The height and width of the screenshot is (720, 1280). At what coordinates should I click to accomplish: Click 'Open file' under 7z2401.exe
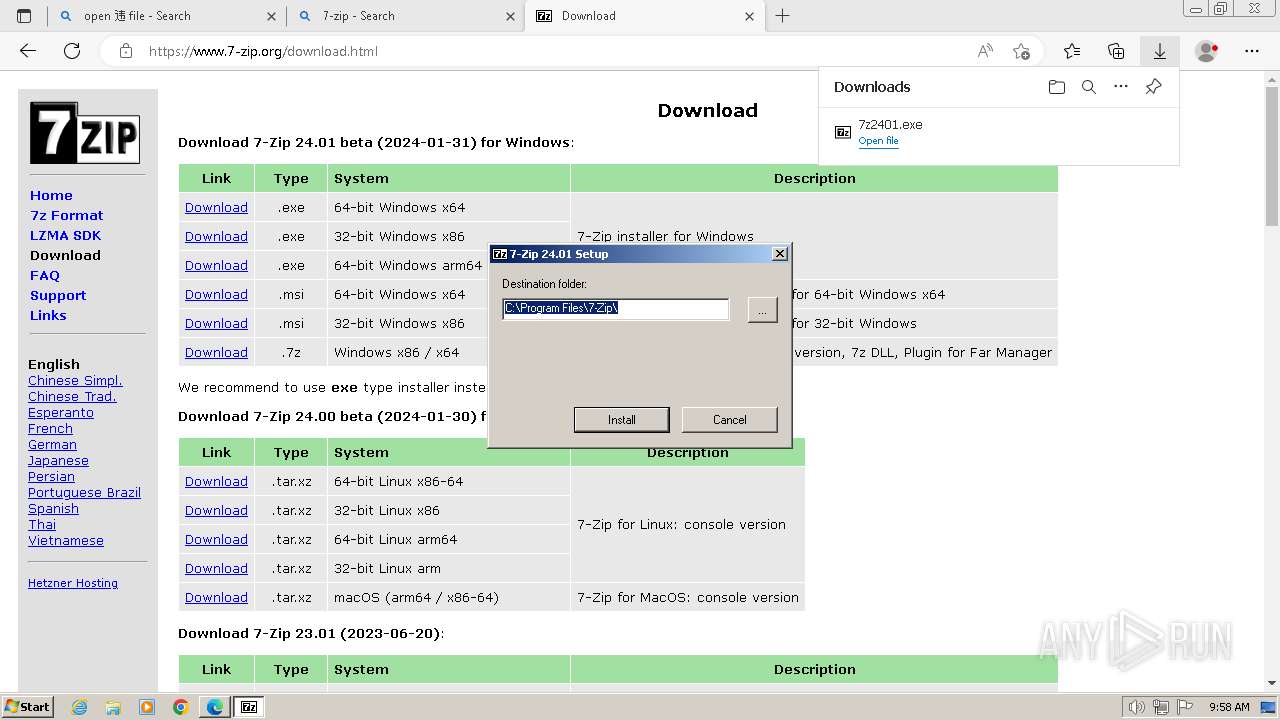tap(879, 141)
